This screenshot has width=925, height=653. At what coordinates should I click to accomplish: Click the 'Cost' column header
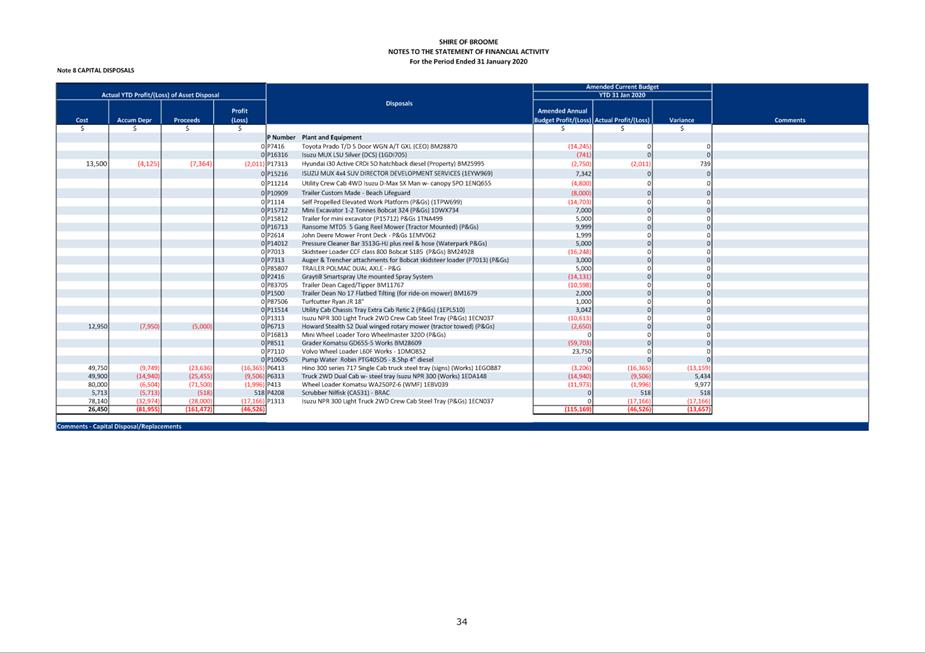(82, 120)
